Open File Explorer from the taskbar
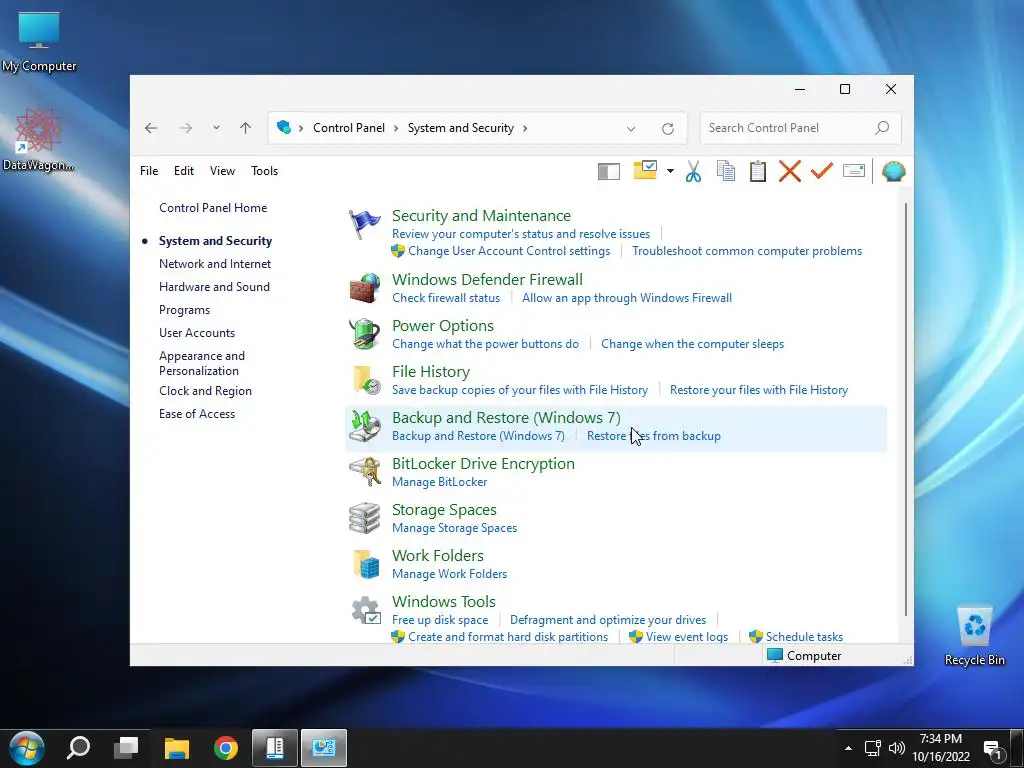The image size is (1024, 768). coord(176,748)
